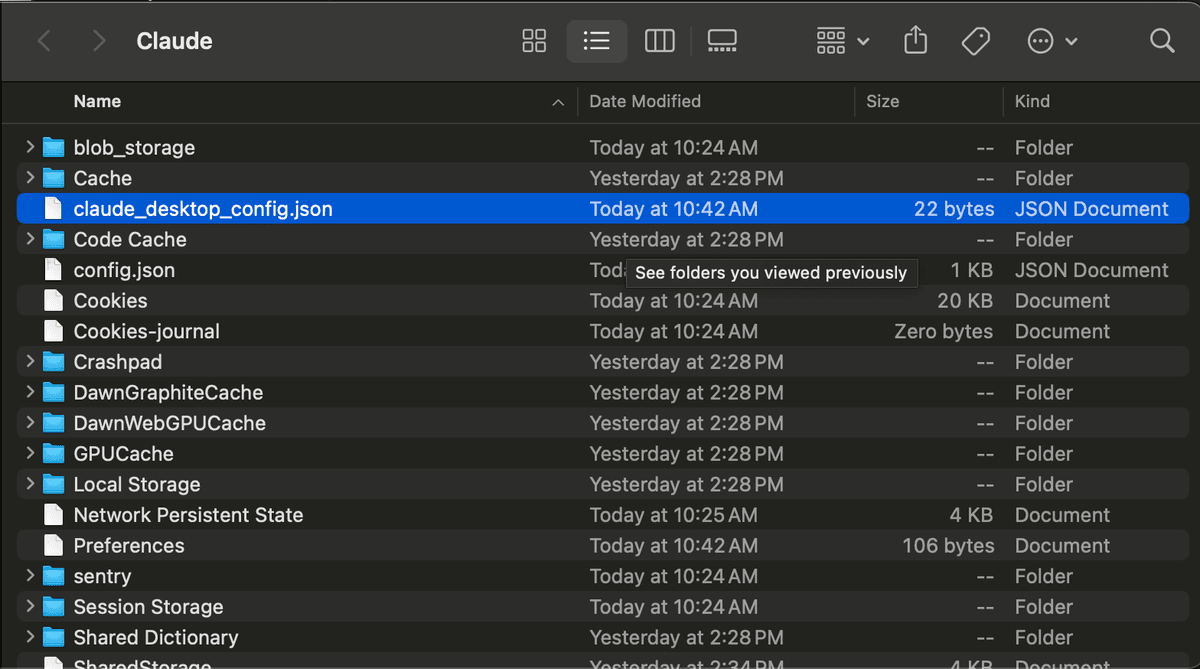This screenshot has width=1200, height=669.
Task: Select the Cookies-journal file name
Action: pyautogui.click(x=146, y=331)
